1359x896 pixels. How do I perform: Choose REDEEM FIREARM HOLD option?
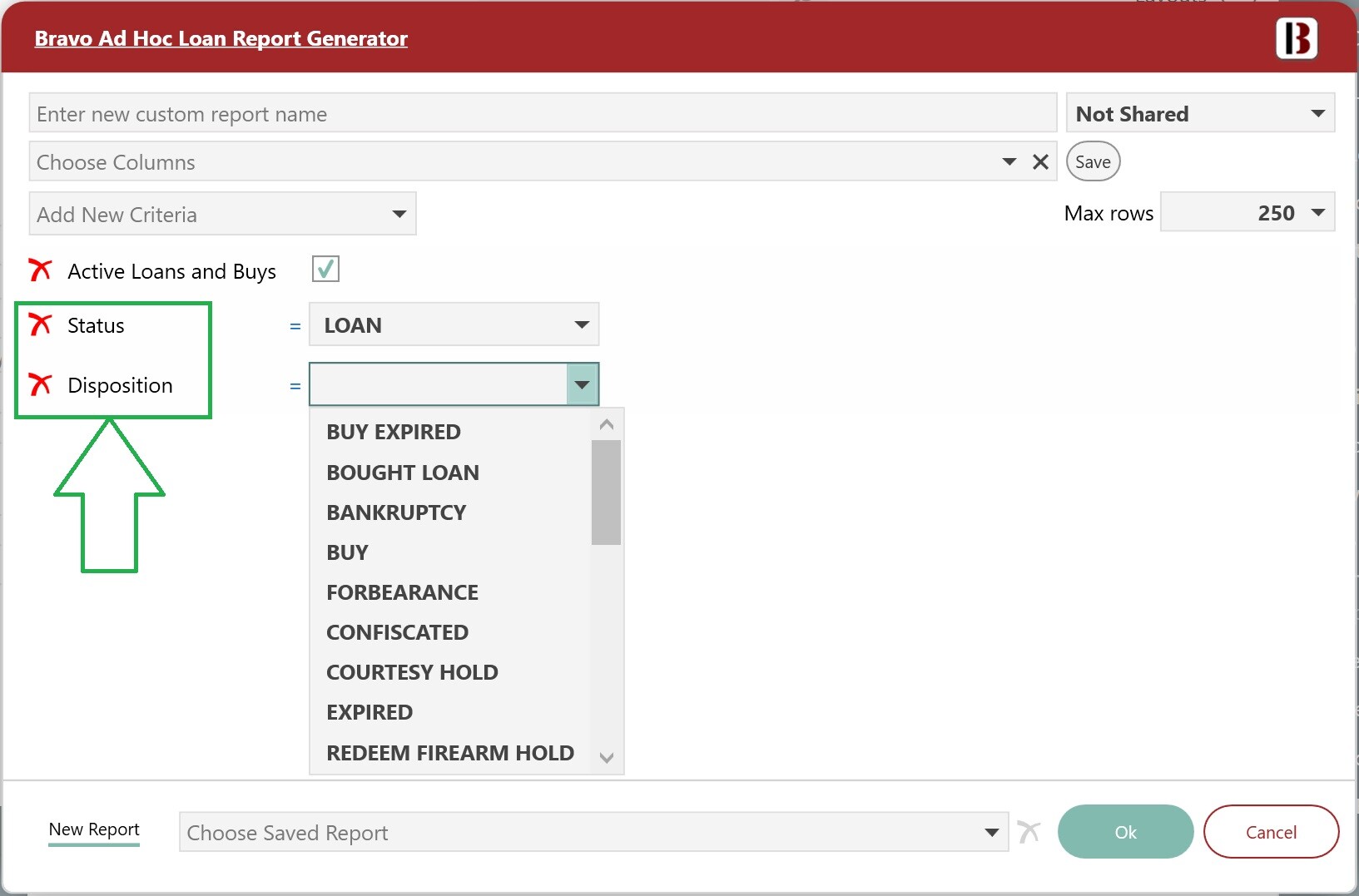click(x=450, y=752)
